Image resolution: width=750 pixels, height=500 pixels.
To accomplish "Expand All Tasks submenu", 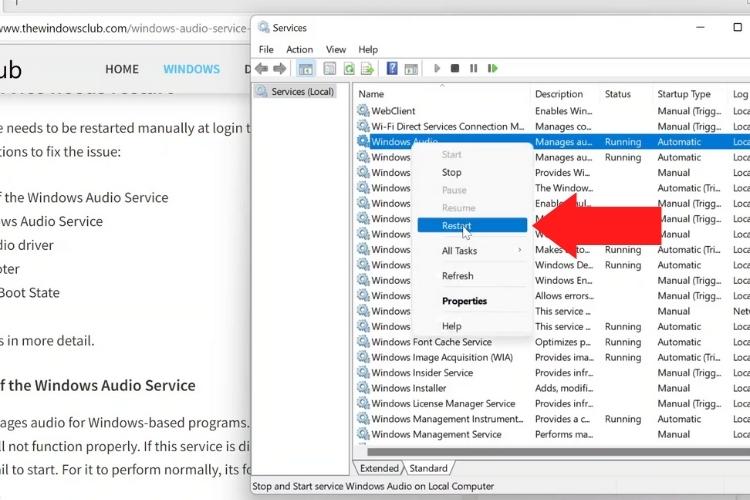I will tap(472, 251).
